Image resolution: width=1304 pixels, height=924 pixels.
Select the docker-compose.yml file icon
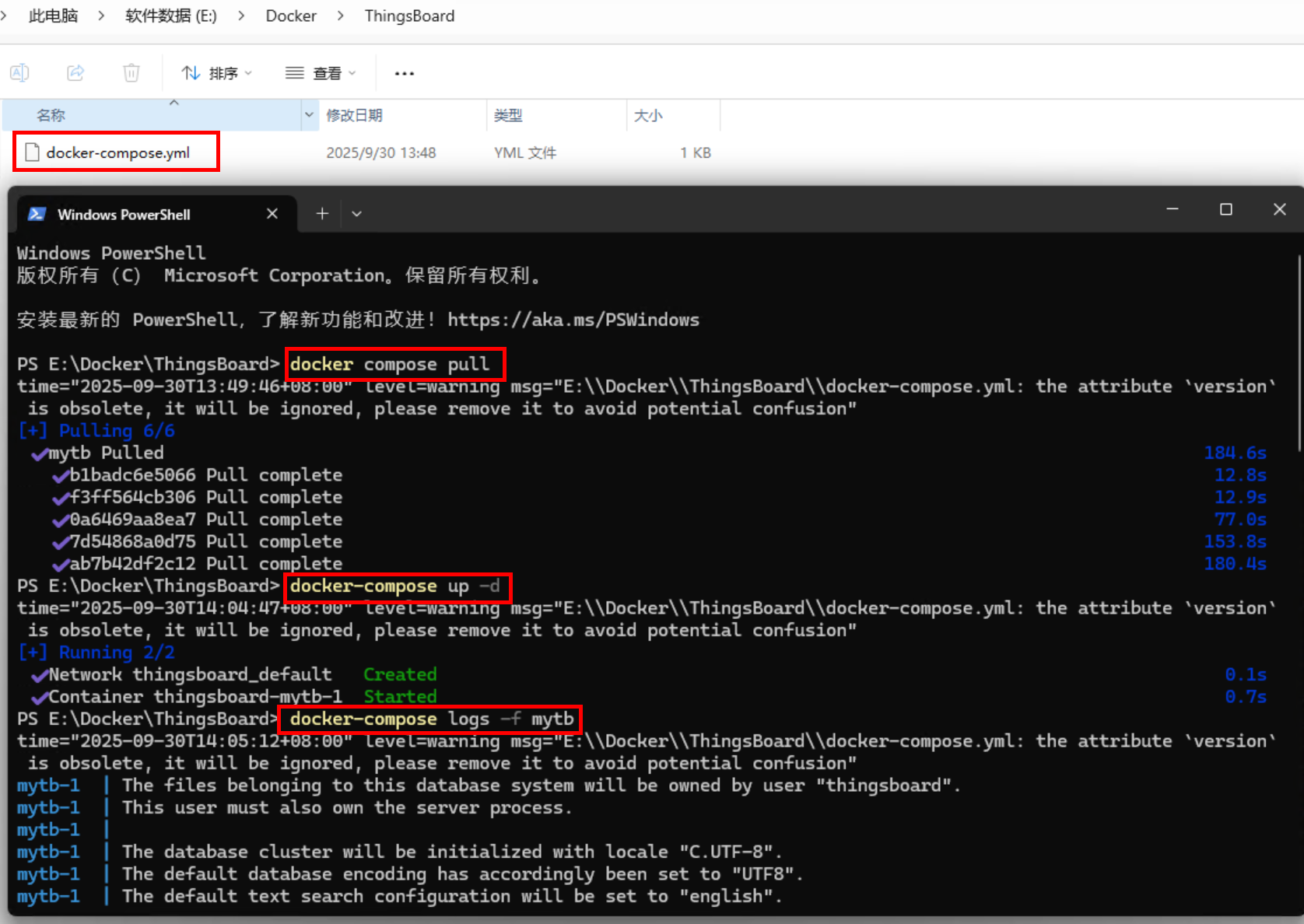(32, 152)
